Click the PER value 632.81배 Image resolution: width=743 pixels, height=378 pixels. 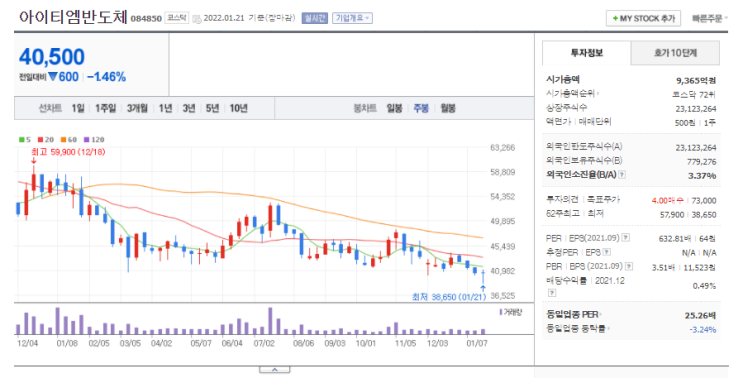tap(675, 239)
